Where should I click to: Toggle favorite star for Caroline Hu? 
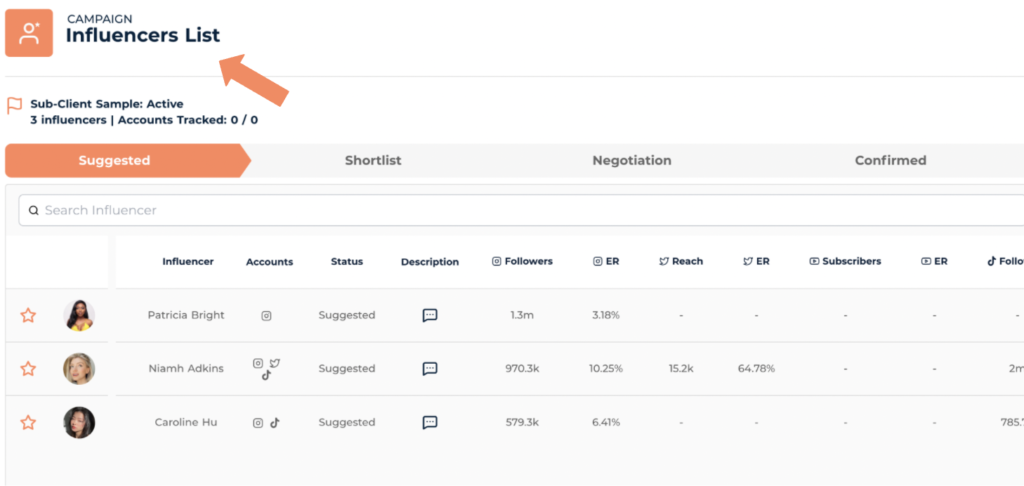pyautogui.click(x=28, y=422)
